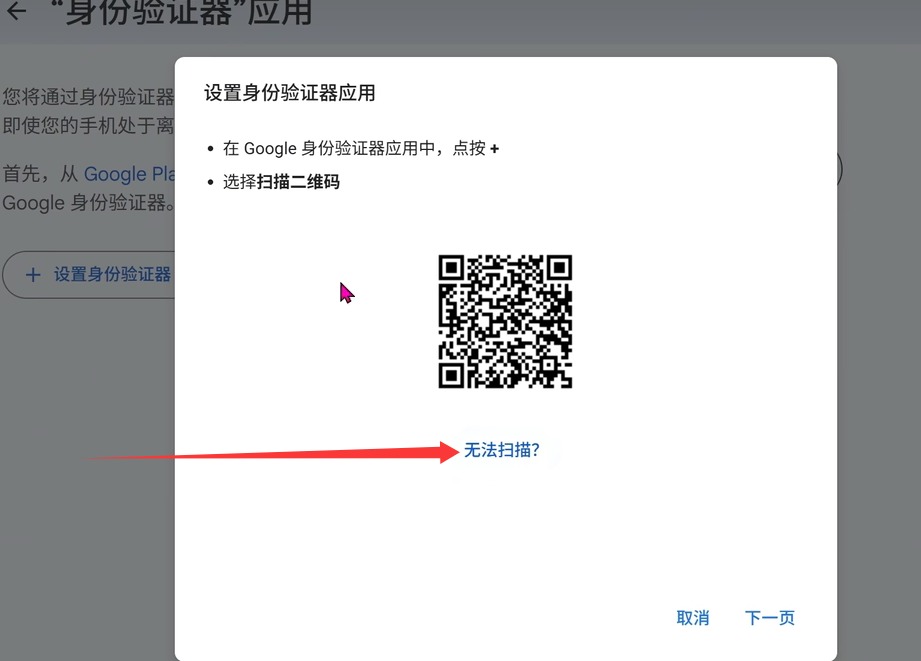921x661 pixels.
Task: Open the 无法扫描? link
Action: tap(501, 450)
